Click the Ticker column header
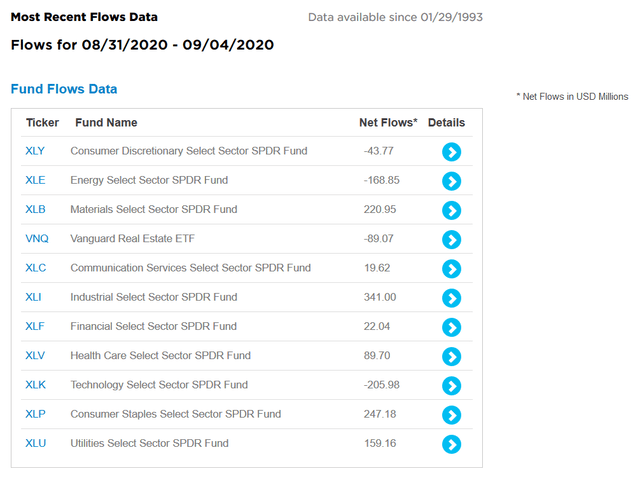 (x=42, y=122)
